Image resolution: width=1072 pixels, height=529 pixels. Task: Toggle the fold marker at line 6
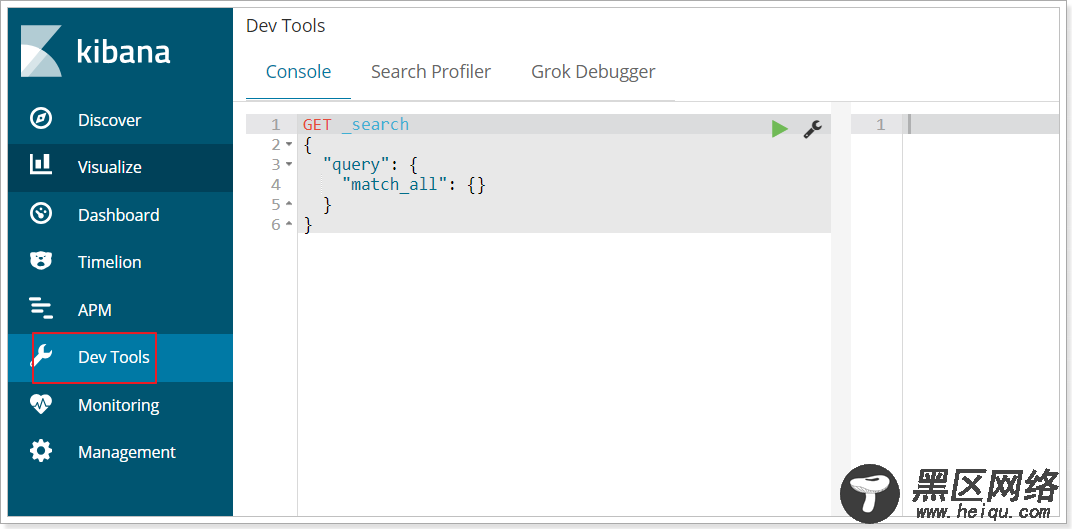click(289, 223)
